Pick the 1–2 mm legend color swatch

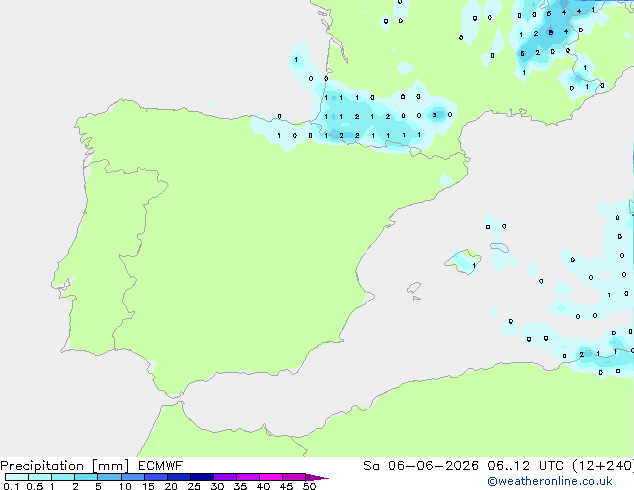63,477
